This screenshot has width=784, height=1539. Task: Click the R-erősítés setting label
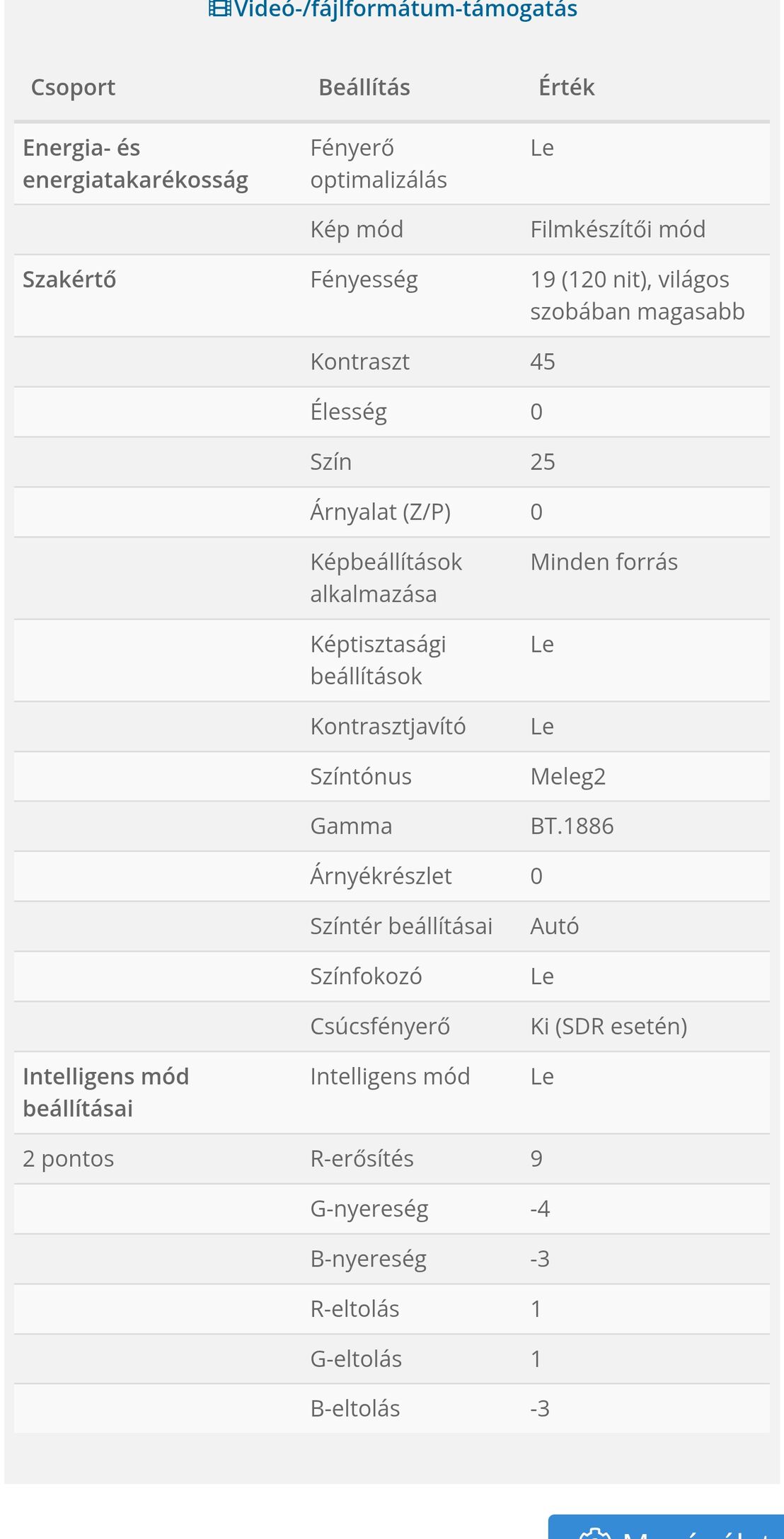click(362, 1158)
